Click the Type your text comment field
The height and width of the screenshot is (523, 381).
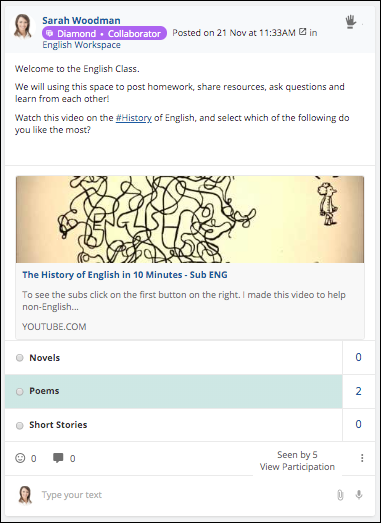tap(187, 495)
